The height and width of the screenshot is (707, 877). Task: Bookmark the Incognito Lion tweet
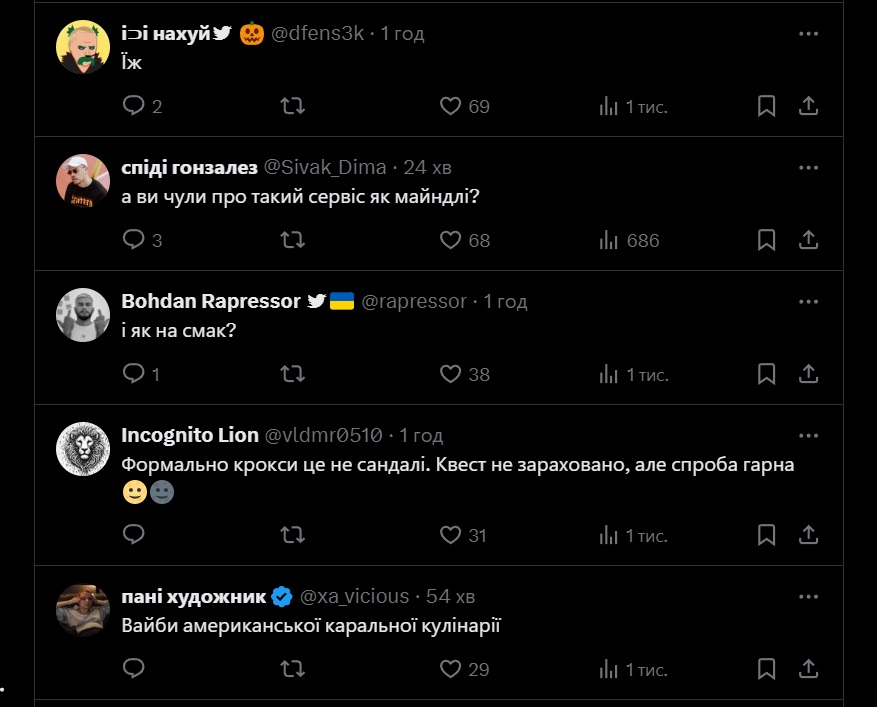tap(766, 535)
